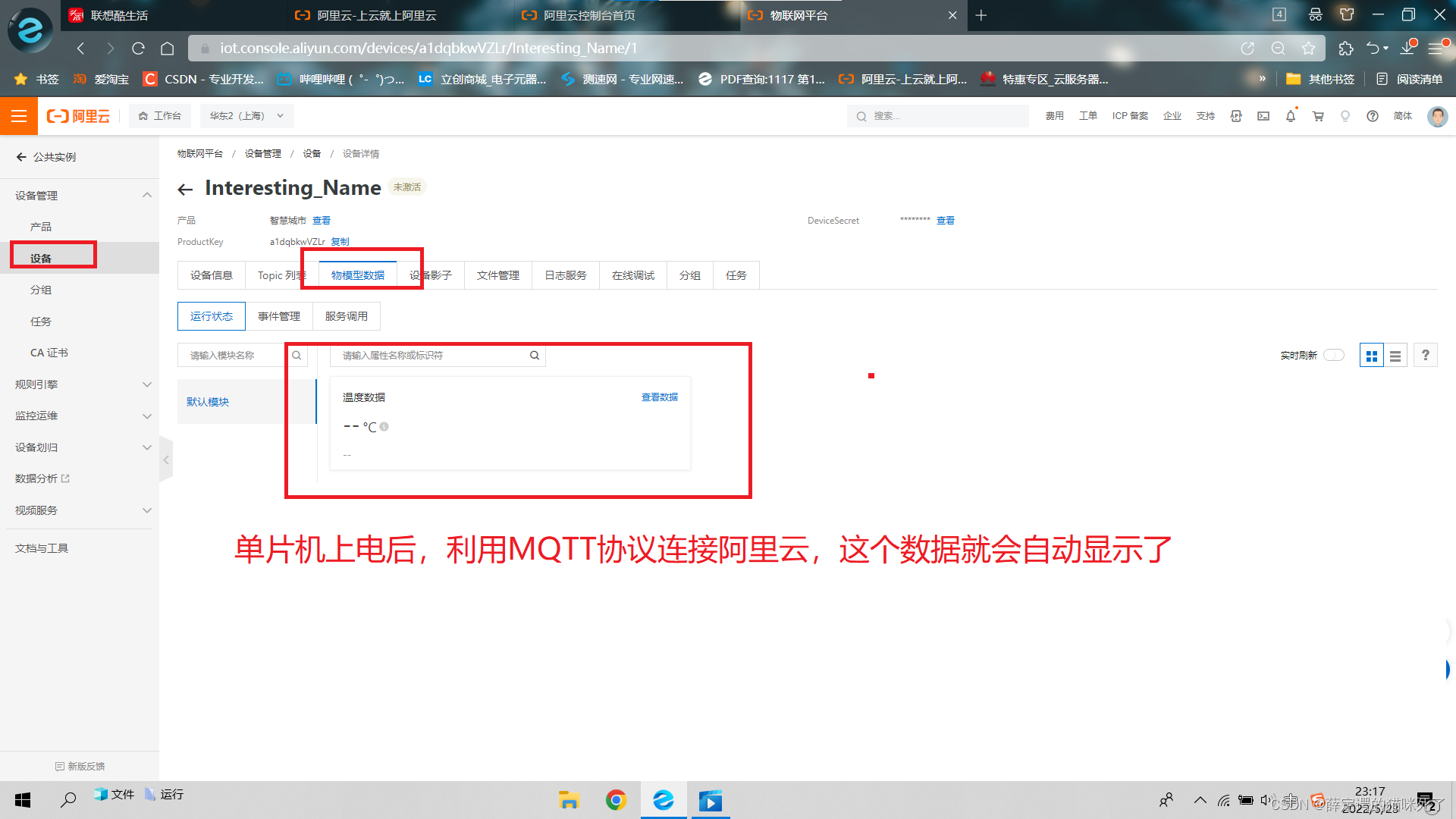1456x819 pixels.
Task: Switch to the 在线调试 tab
Action: [x=633, y=275]
